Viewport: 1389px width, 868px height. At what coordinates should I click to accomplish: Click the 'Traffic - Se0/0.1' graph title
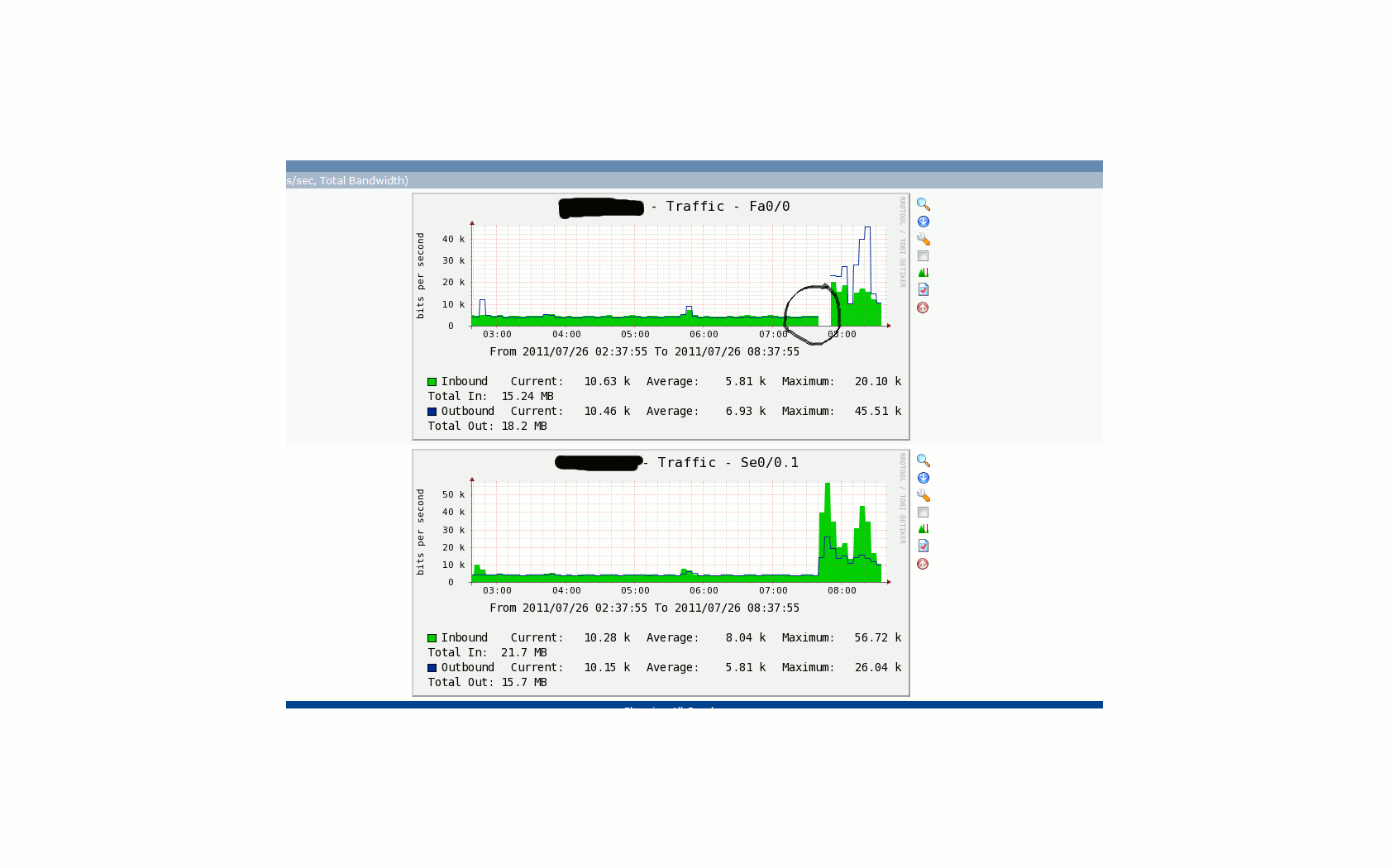(728, 463)
